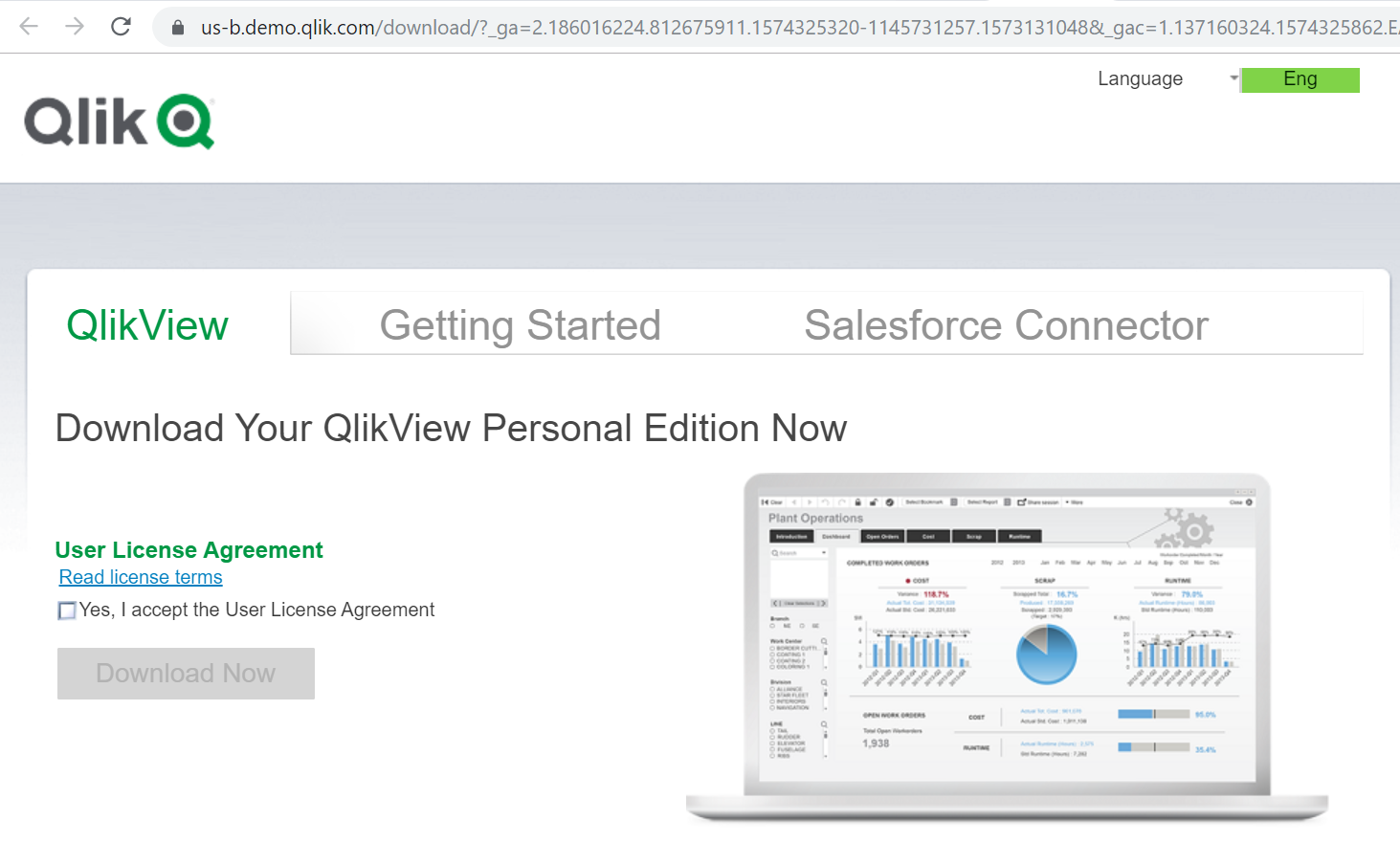Select the QlikView tab
Image resolution: width=1400 pixels, height=866 pixels.
(x=147, y=325)
